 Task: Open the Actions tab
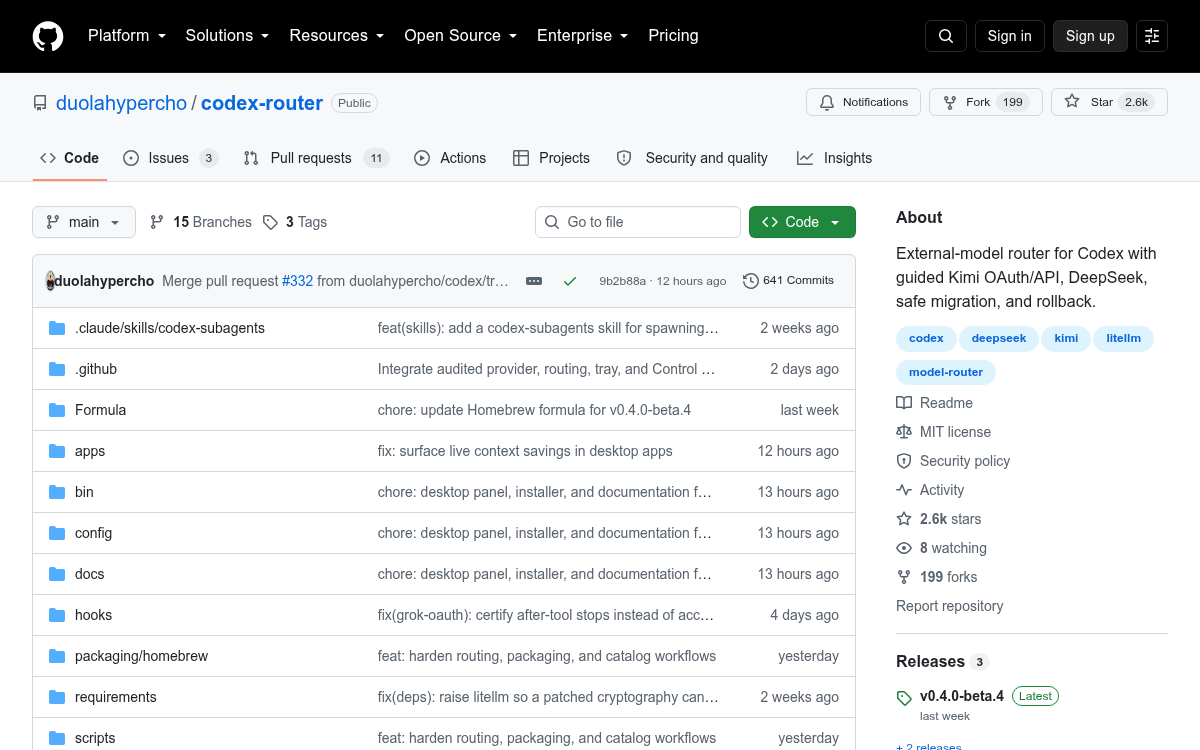click(450, 158)
